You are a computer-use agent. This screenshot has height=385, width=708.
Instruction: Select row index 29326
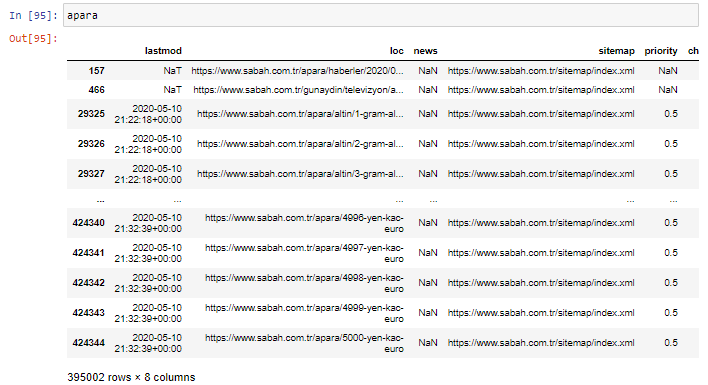[91, 144]
